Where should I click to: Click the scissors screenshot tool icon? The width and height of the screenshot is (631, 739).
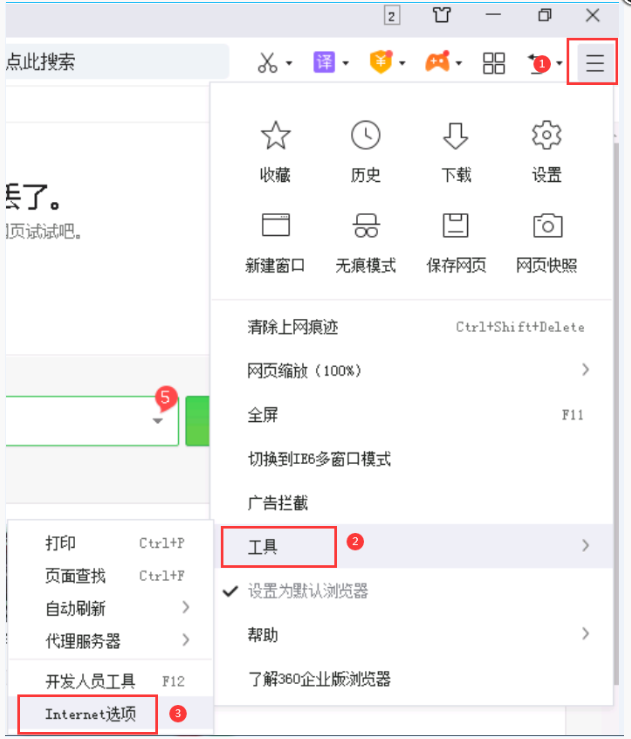coord(267,63)
